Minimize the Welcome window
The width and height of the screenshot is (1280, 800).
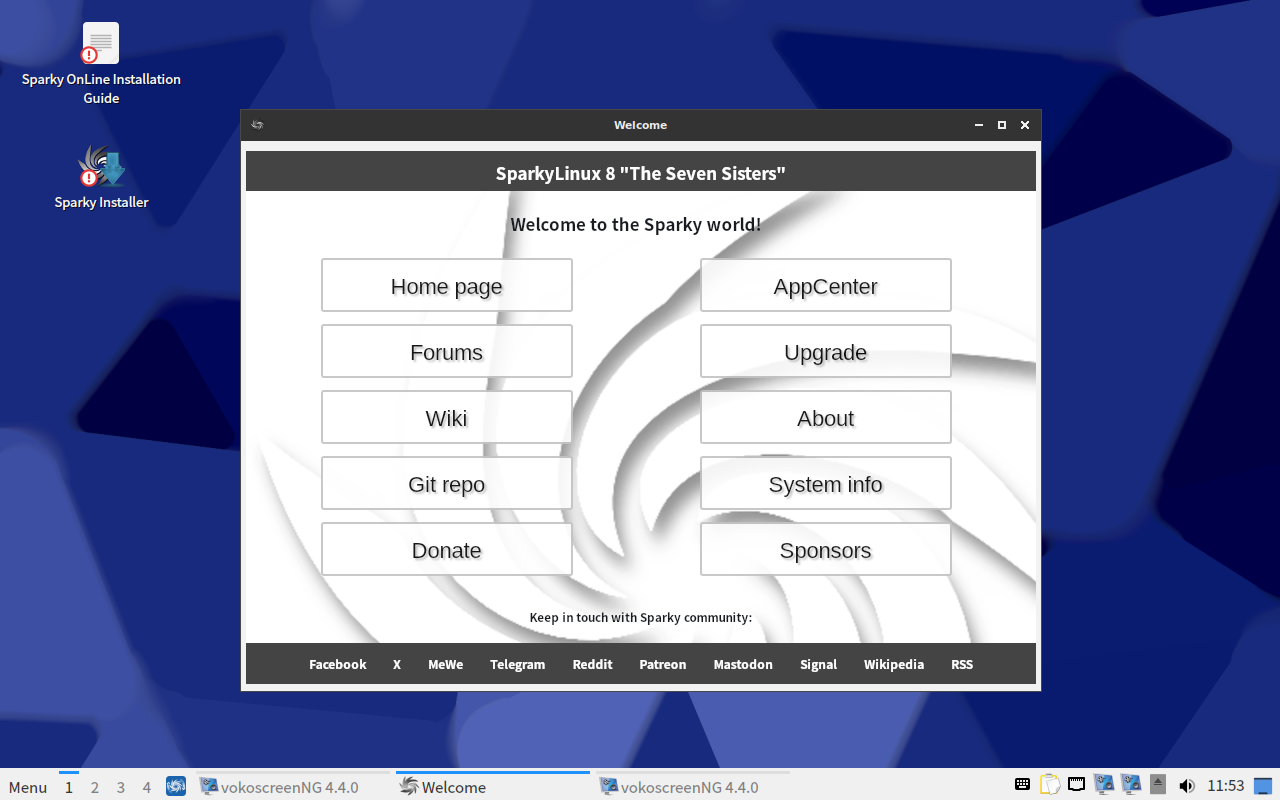[979, 125]
